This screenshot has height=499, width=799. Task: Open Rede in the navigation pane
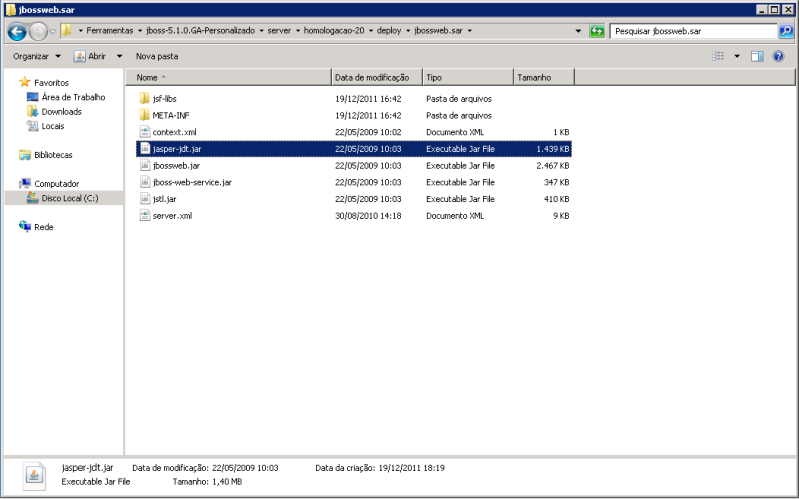coord(44,227)
